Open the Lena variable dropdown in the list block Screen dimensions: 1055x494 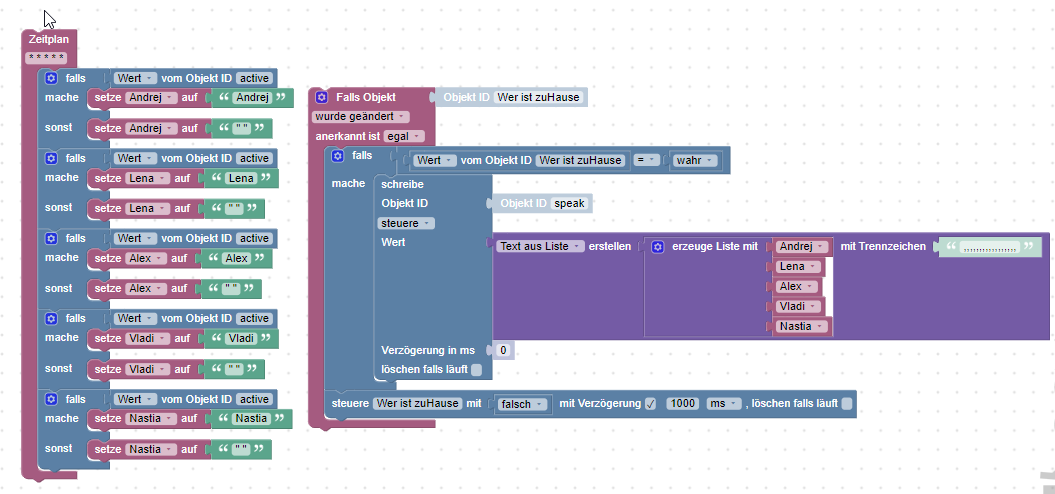pos(799,267)
